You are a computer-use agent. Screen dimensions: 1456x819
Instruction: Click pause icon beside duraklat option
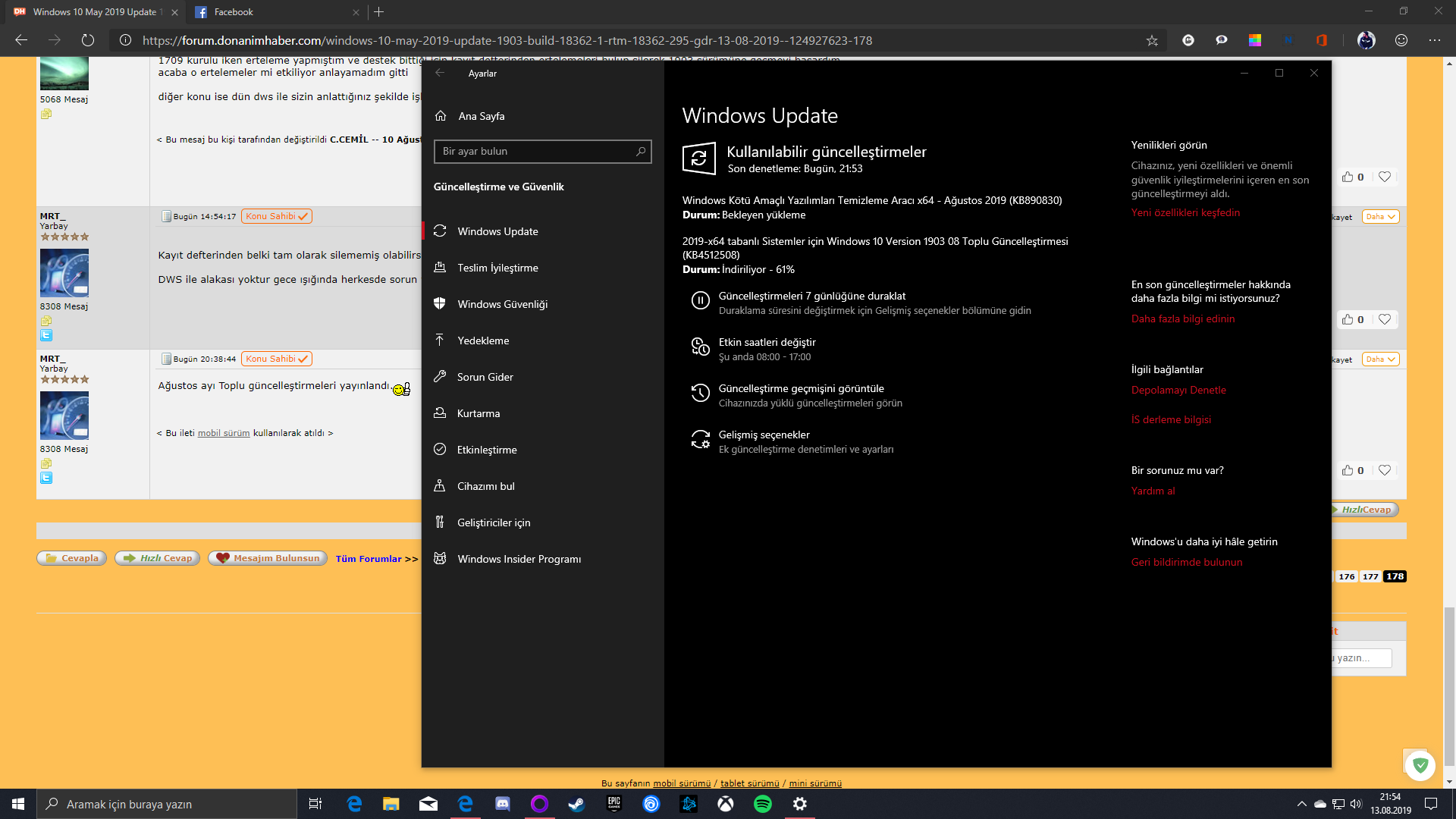[700, 300]
